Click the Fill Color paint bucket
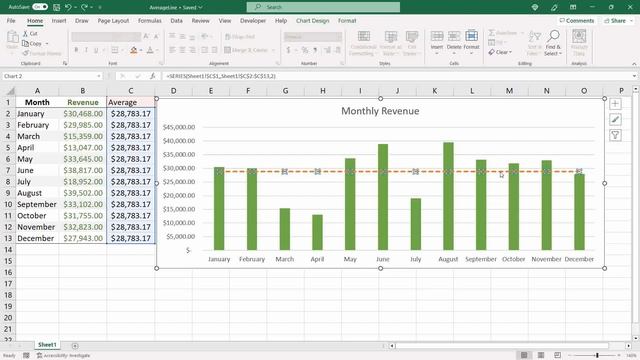This screenshot has height=360, width=640. [x=133, y=50]
